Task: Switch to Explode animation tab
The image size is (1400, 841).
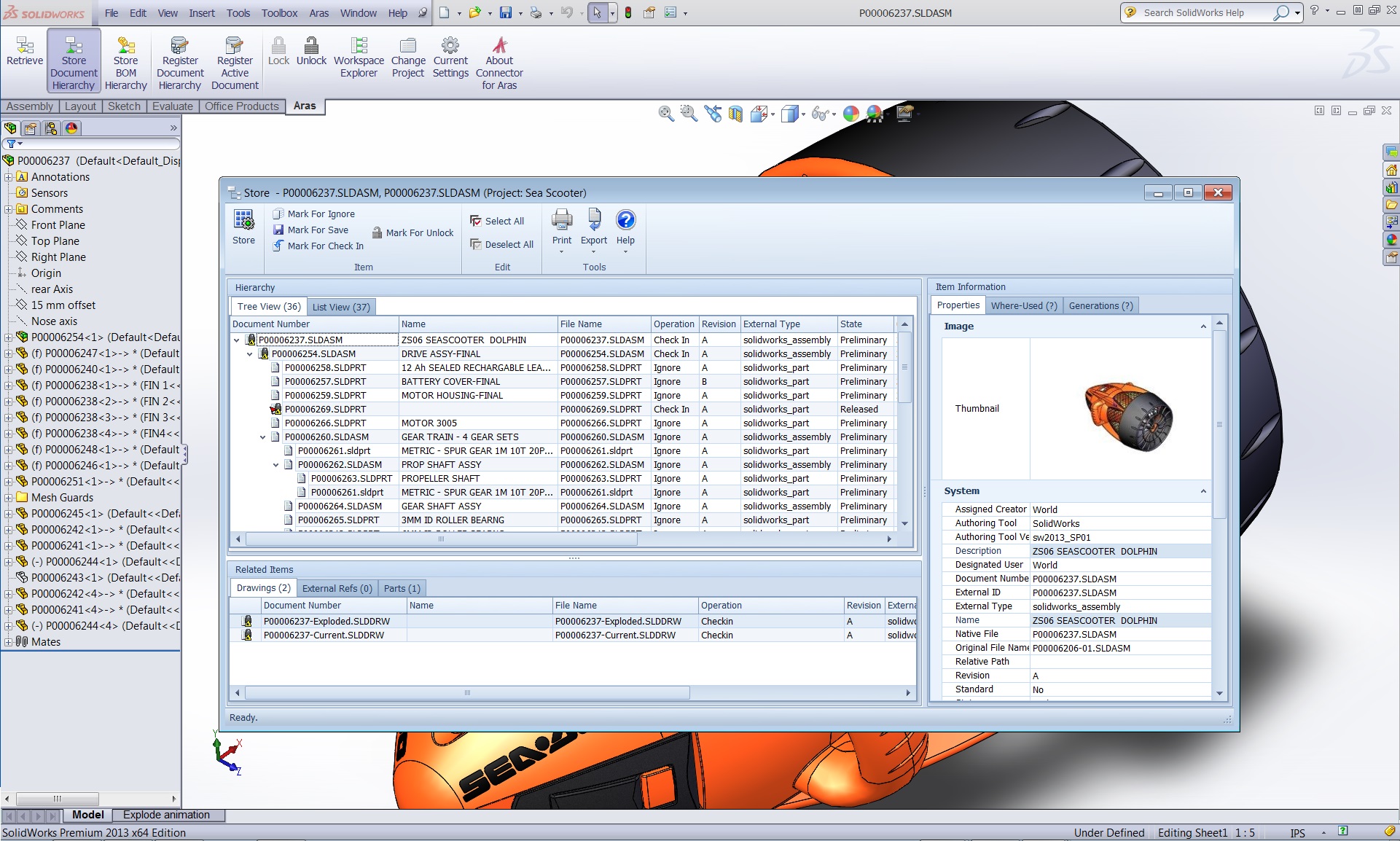Action: pos(166,815)
